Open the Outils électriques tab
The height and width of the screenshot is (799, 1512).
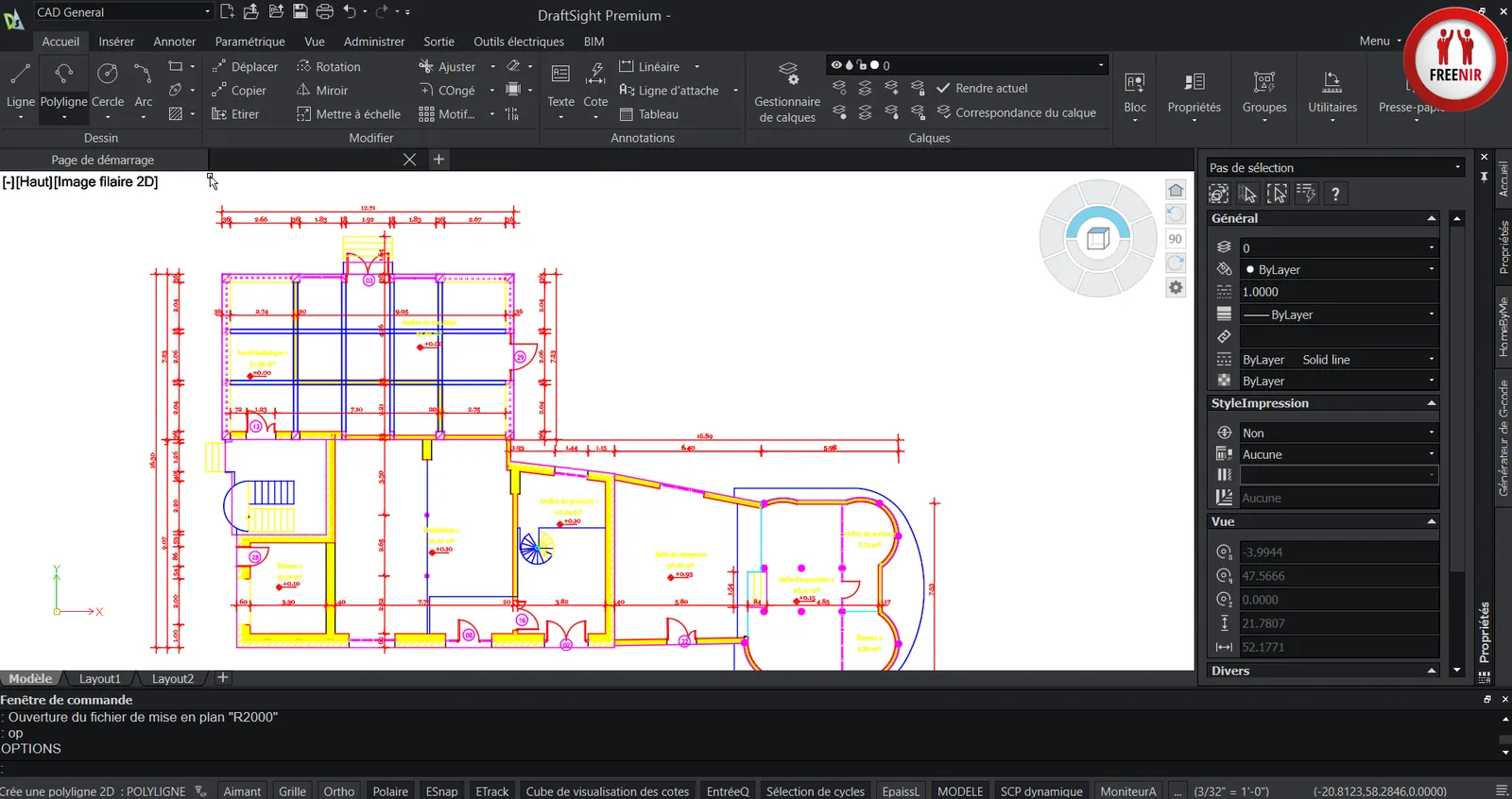point(519,42)
